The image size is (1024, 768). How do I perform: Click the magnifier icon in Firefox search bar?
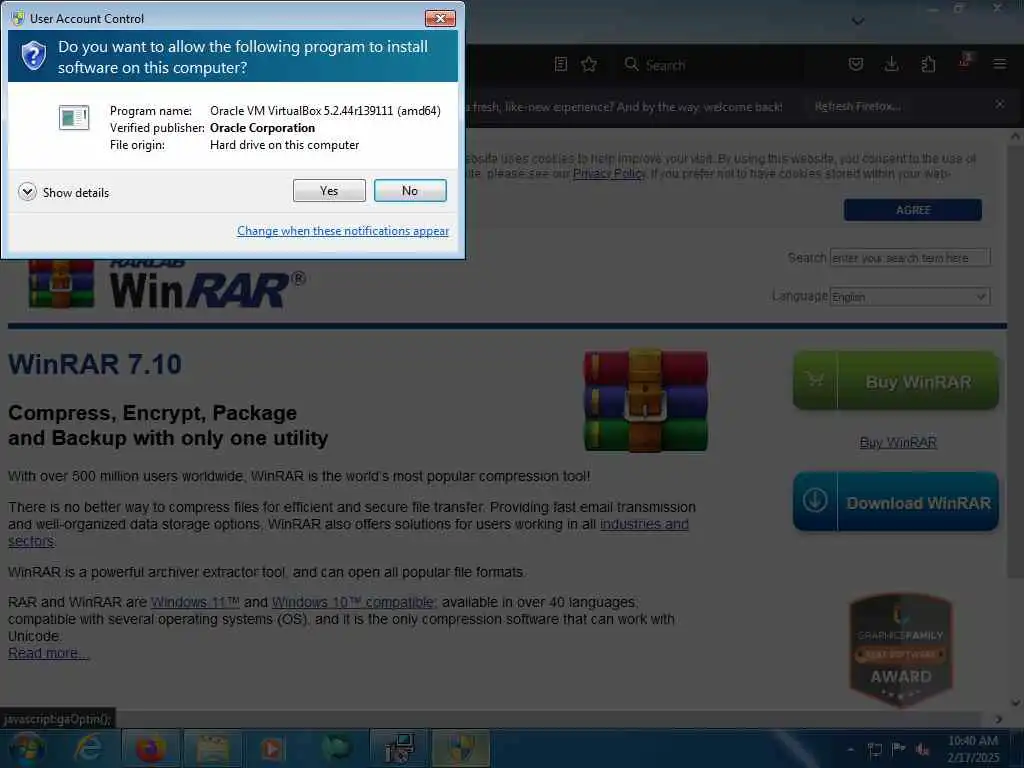pyautogui.click(x=631, y=64)
